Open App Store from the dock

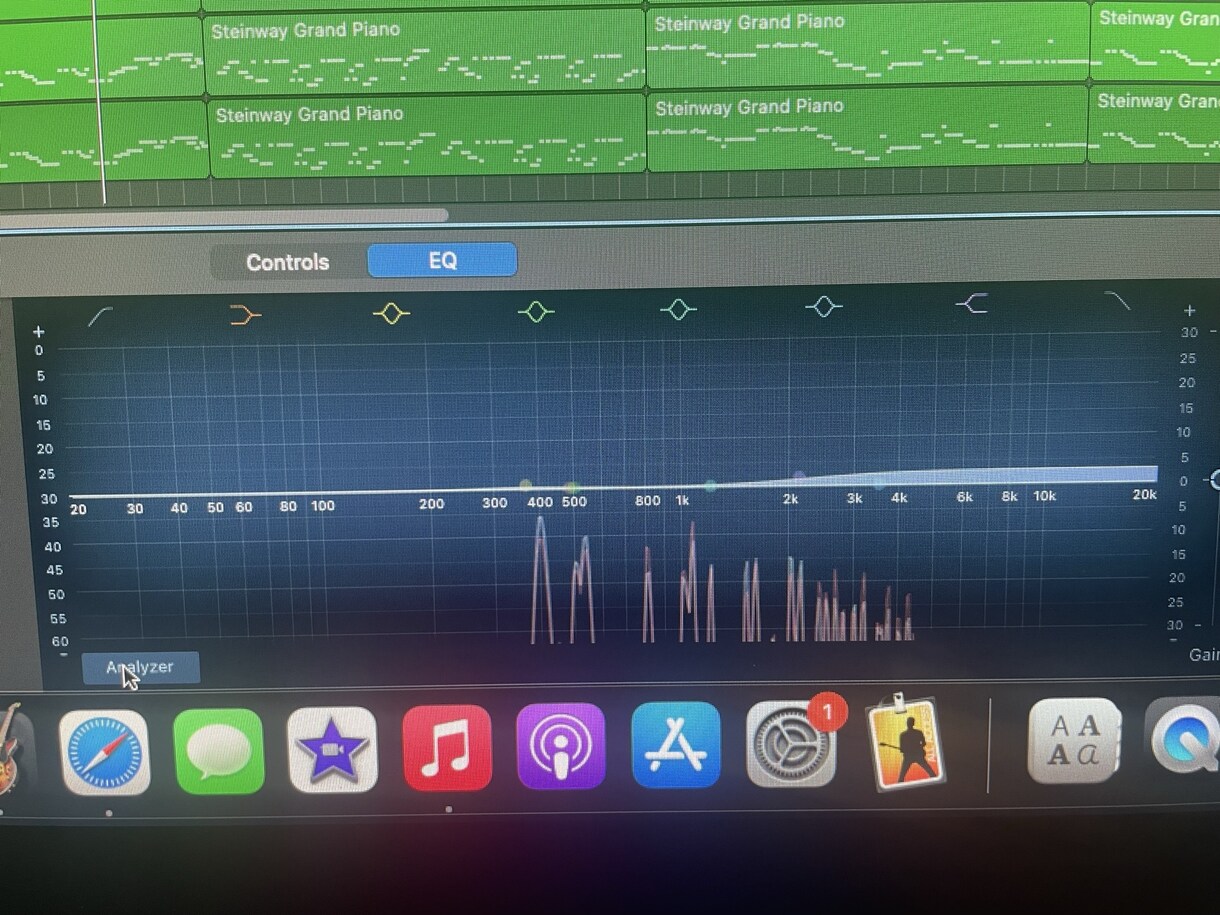676,745
